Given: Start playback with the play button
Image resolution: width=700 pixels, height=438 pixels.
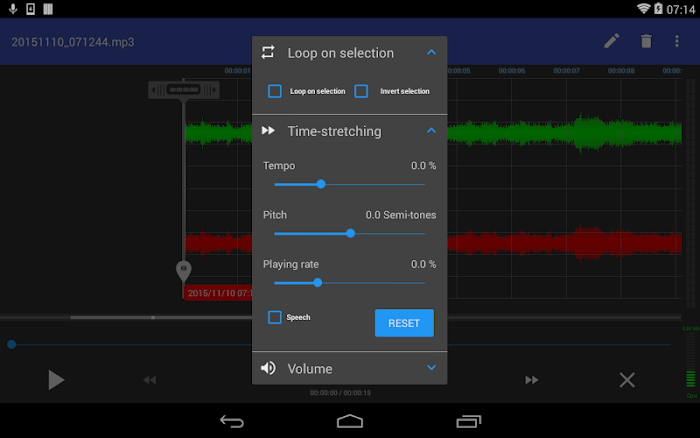Looking at the screenshot, I should (56, 380).
